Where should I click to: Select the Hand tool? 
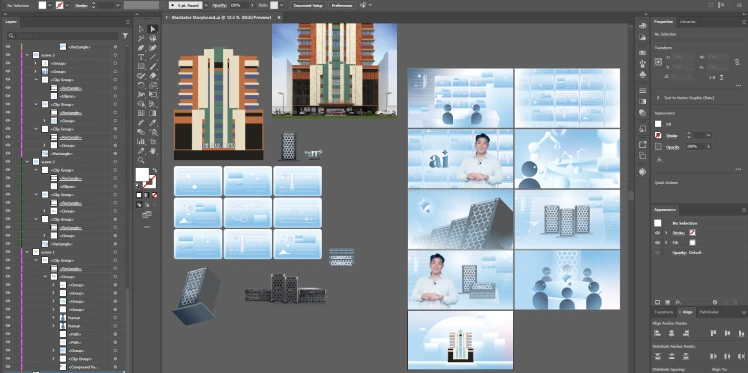click(x=153, y=151)
